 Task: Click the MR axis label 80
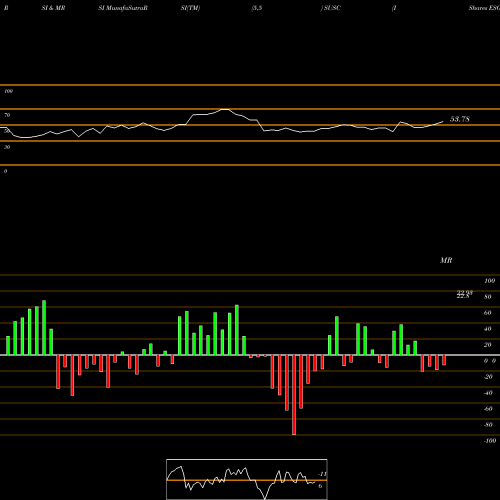(x=488, y=297)
